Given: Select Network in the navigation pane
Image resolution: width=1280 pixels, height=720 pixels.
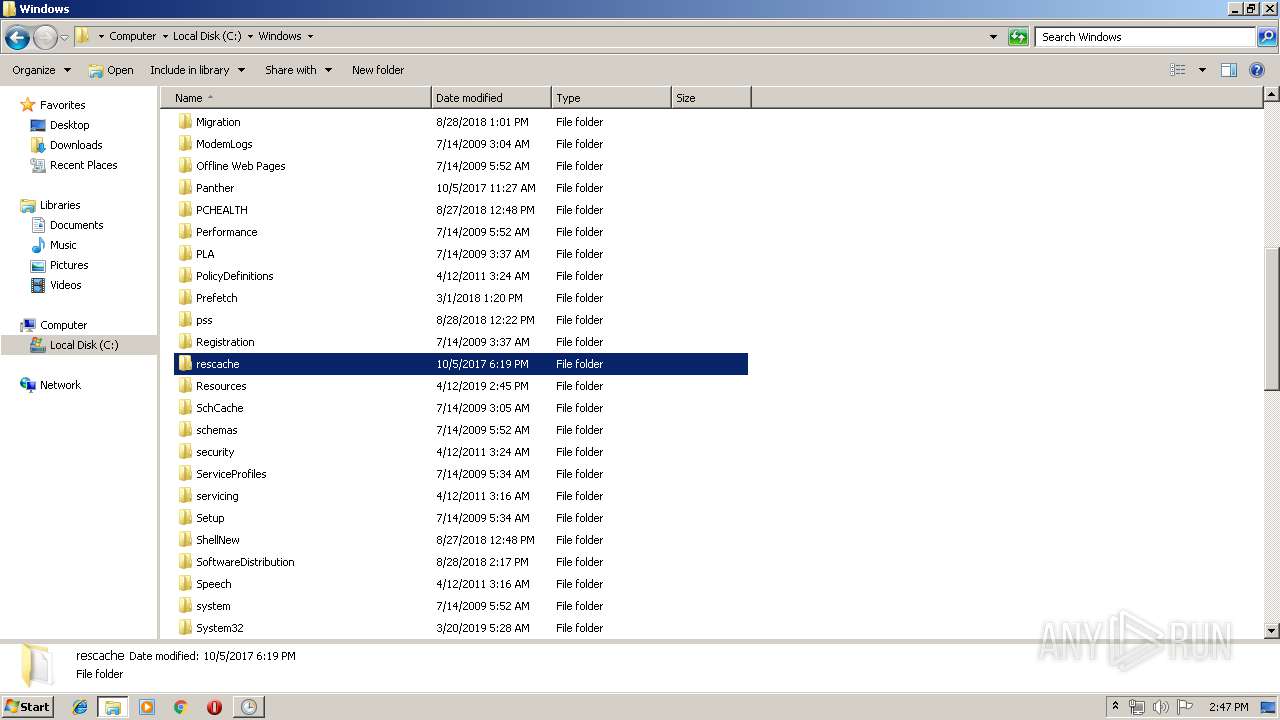Looking at the screenshot, I should (60, 385).
